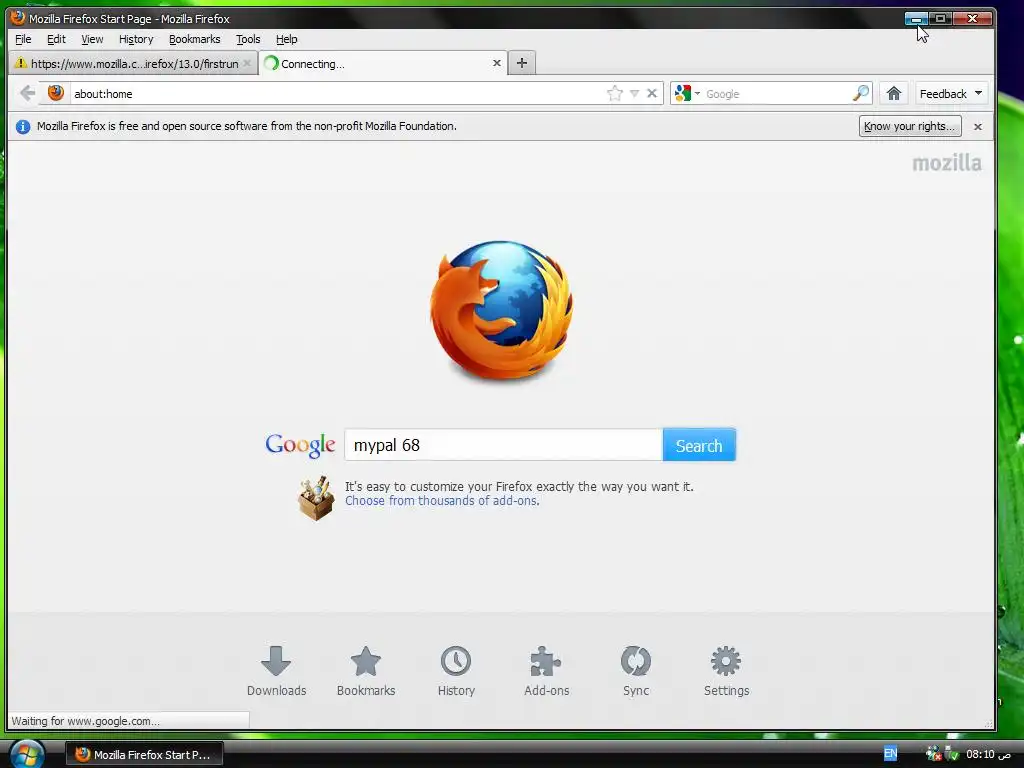Viewport: 1024px width, 768px height.
Task: Click the large Firefox logo
Action: [502, 310]
